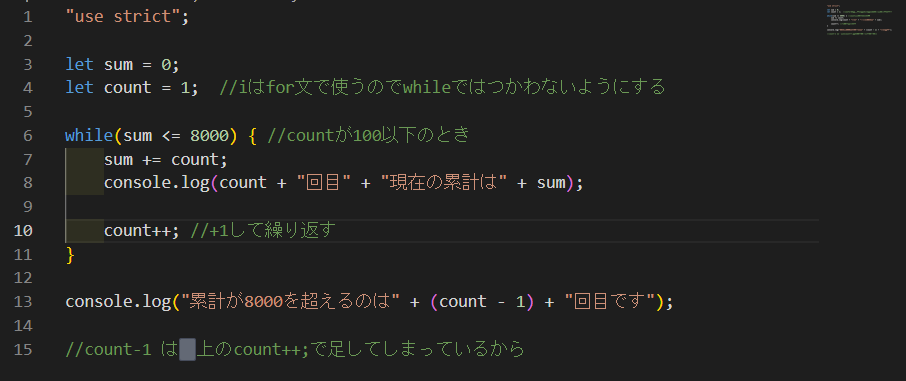This screenshot has width=906, height=381.
Task: Click line number 1 in the gutter
Action: click(x=27, y=17)
